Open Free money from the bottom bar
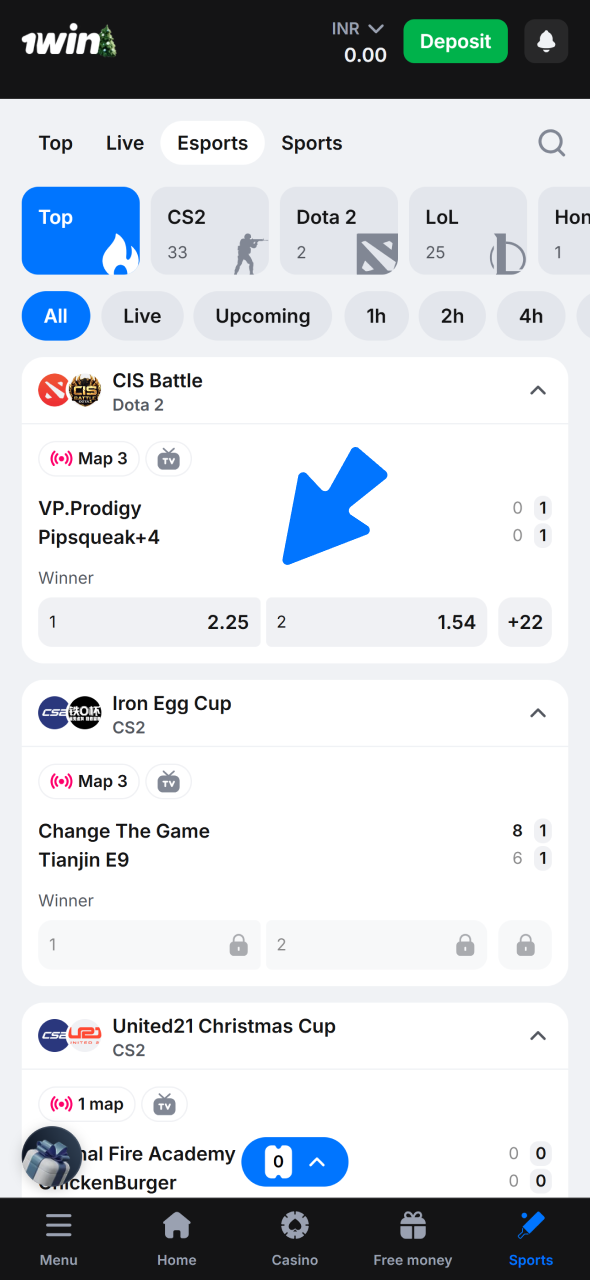The image size is (590, 1280). (x=412, y=1238)
